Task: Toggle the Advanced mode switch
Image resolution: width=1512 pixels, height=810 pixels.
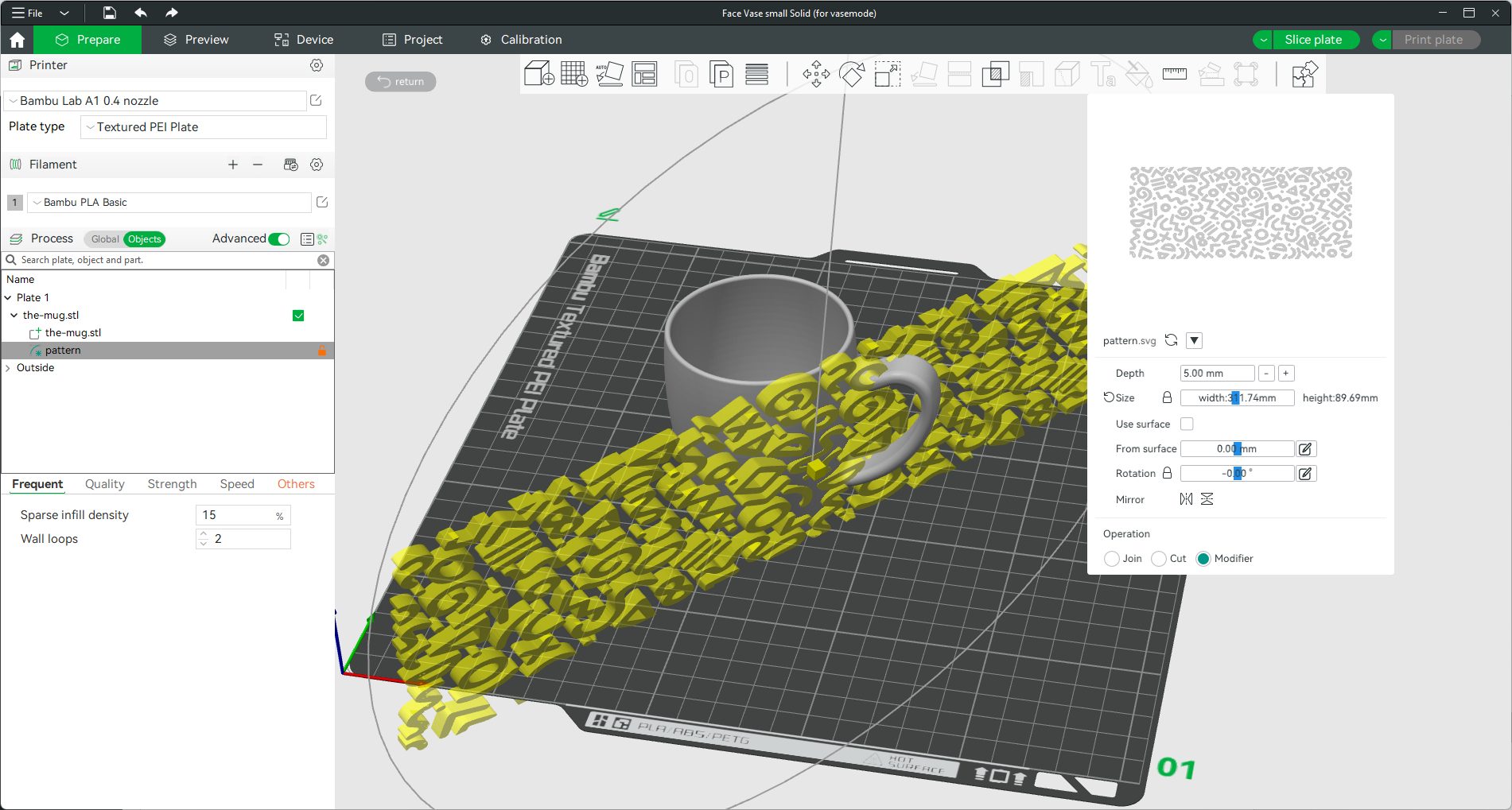Action: point(279,239)
